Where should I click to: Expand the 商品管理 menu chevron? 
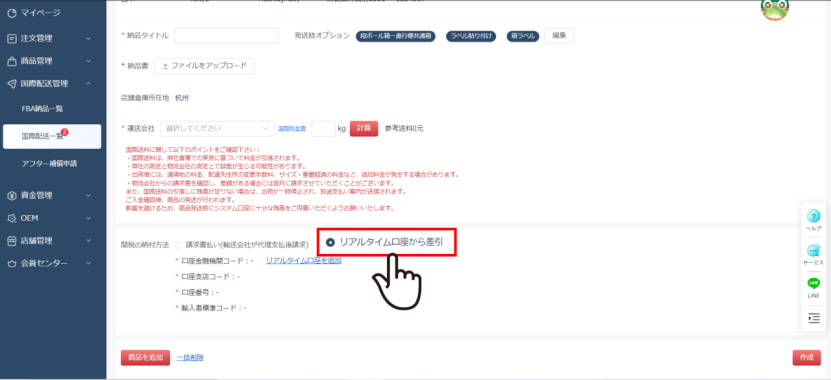88,61
